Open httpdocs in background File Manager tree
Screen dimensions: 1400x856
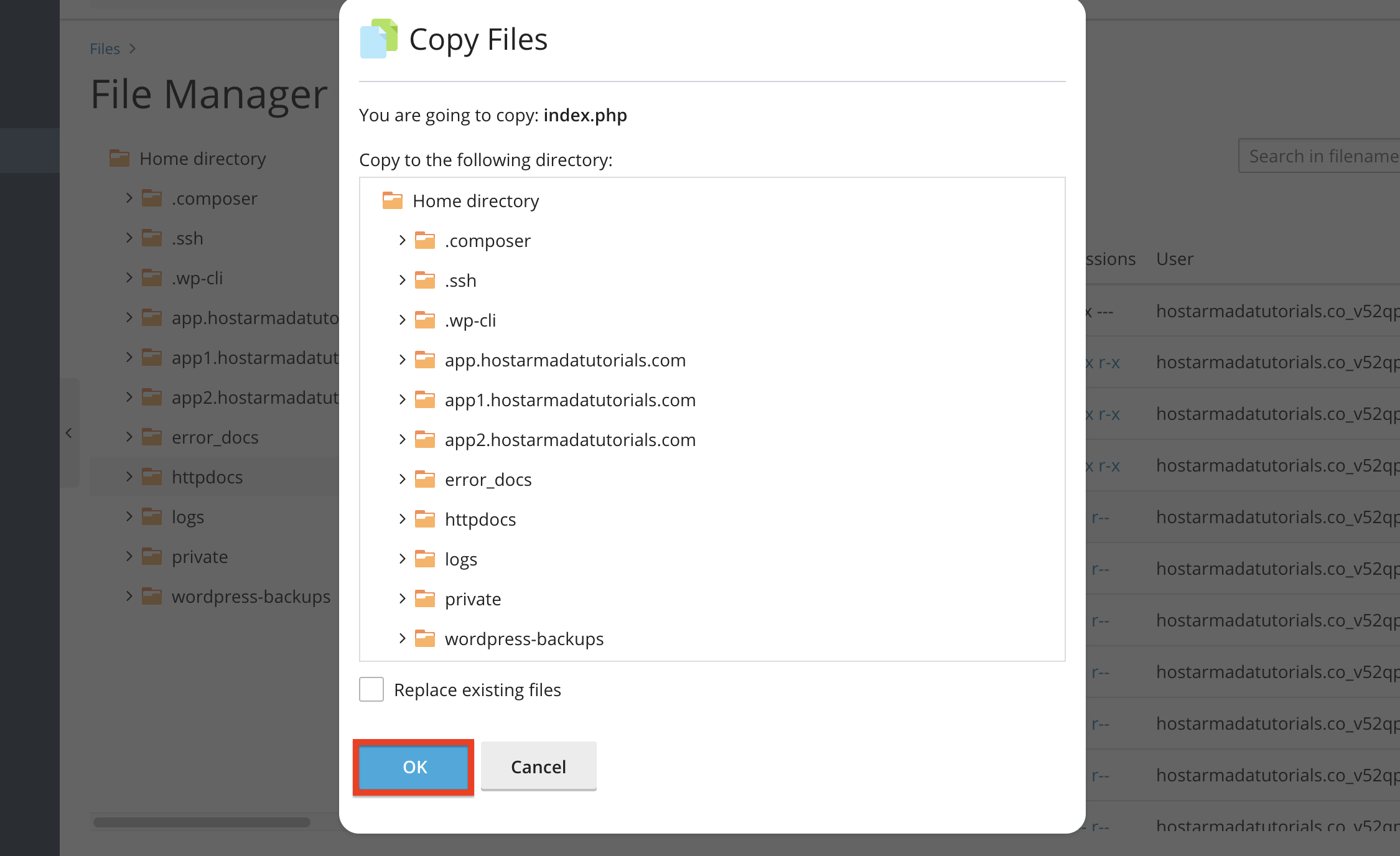pos(207,477)
